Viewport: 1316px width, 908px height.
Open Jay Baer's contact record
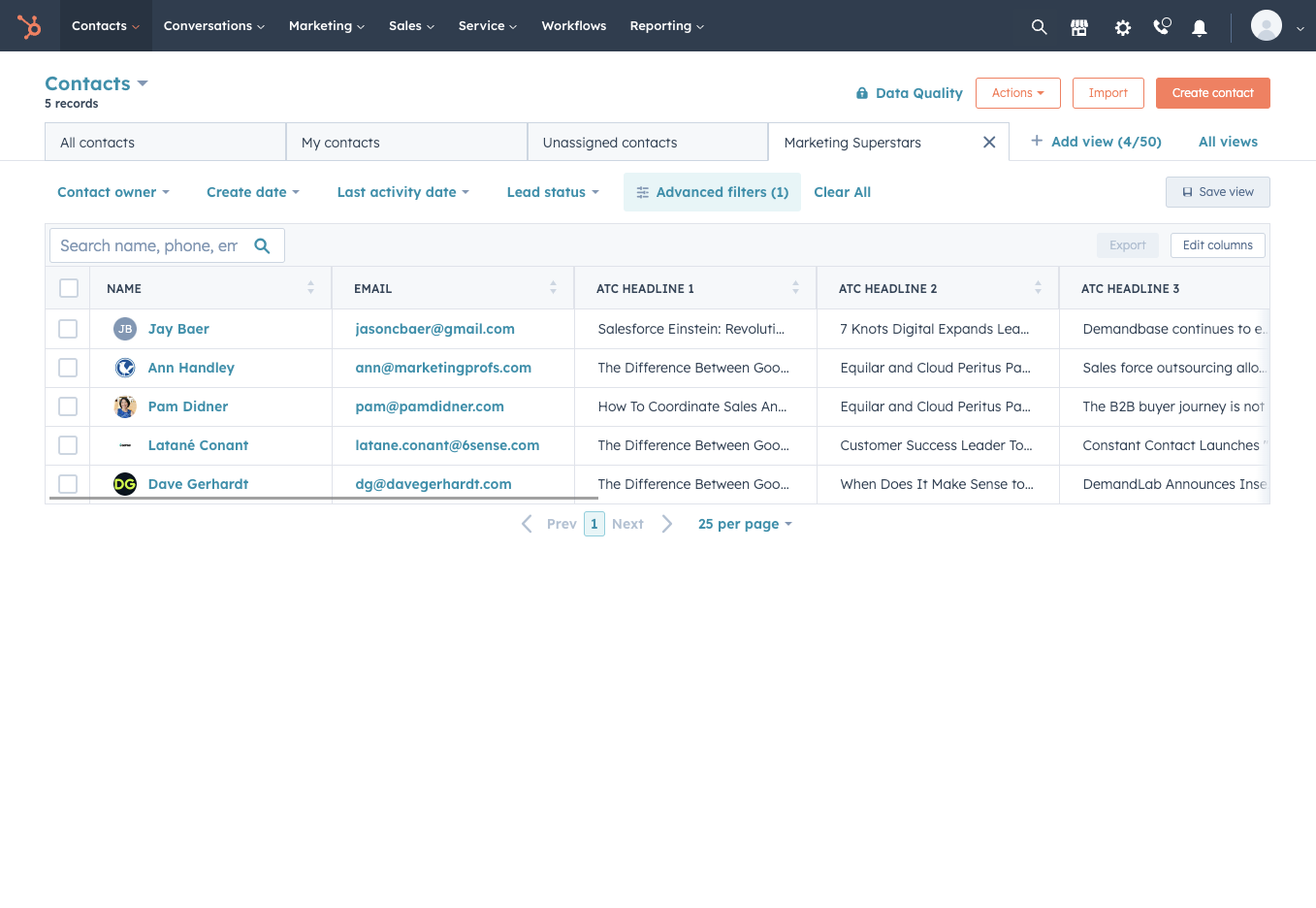click(178, 329)
